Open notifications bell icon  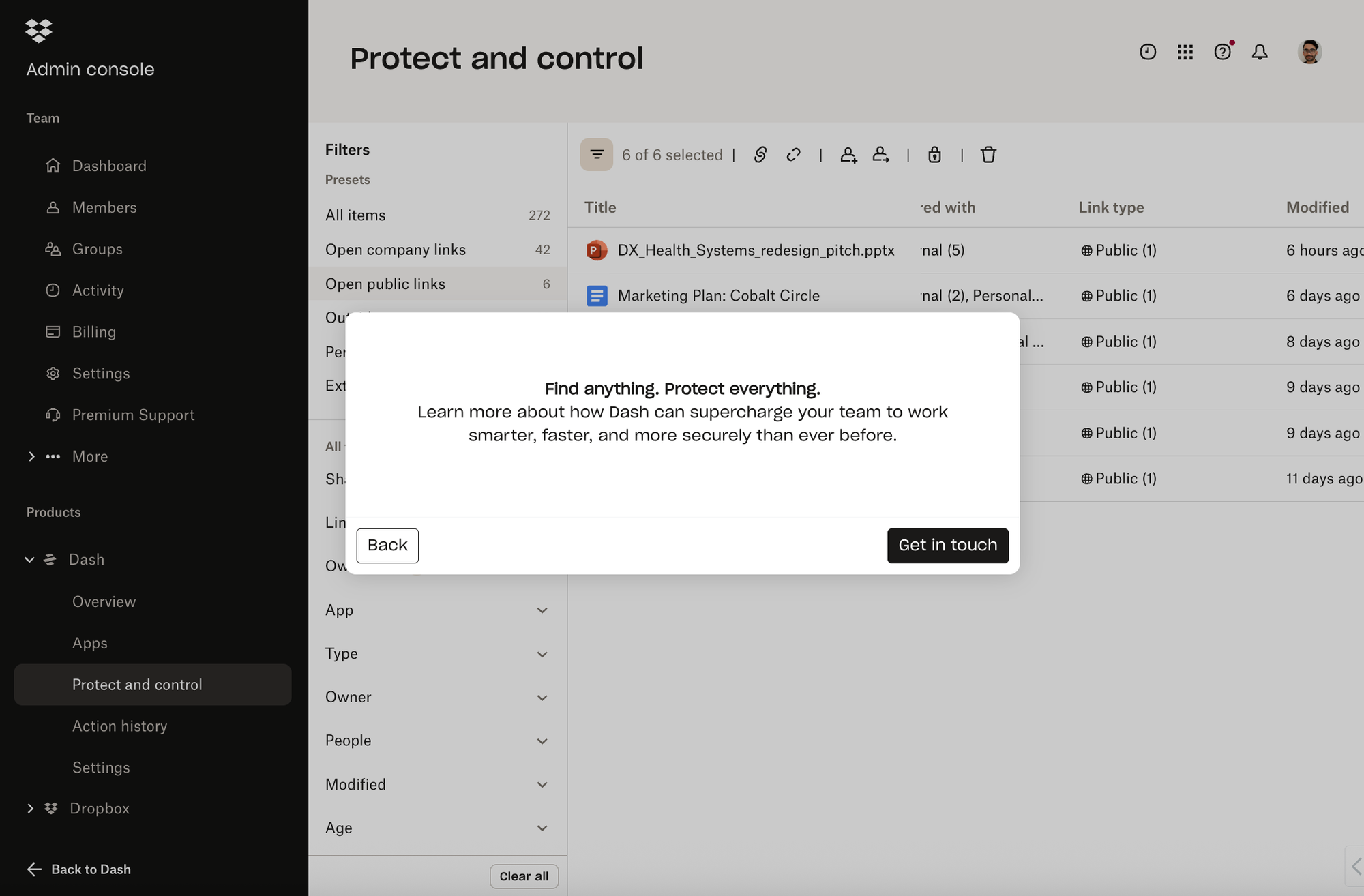point(1260,52)
